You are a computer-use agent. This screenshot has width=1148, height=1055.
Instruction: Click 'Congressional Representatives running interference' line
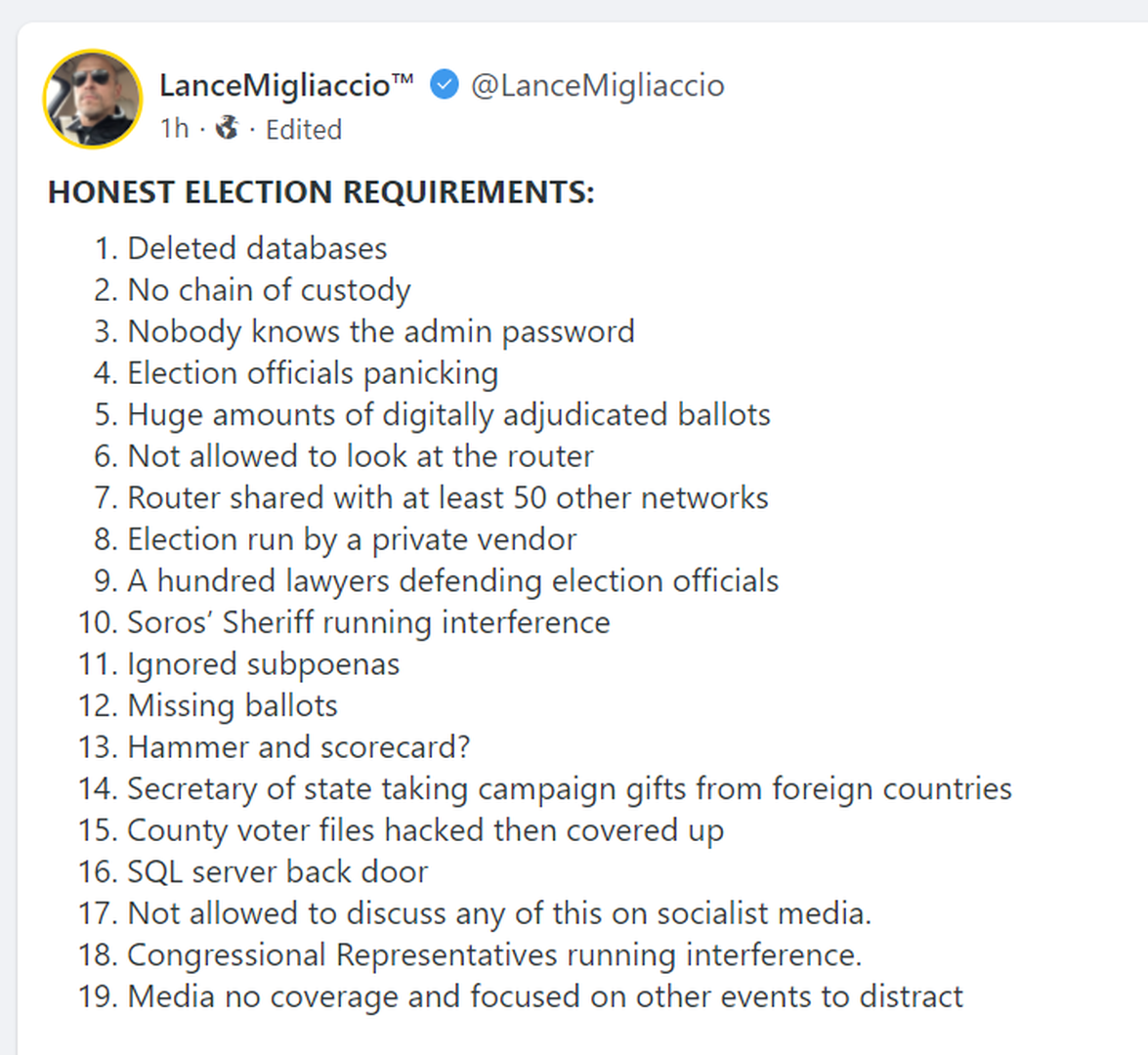point(494,954)
